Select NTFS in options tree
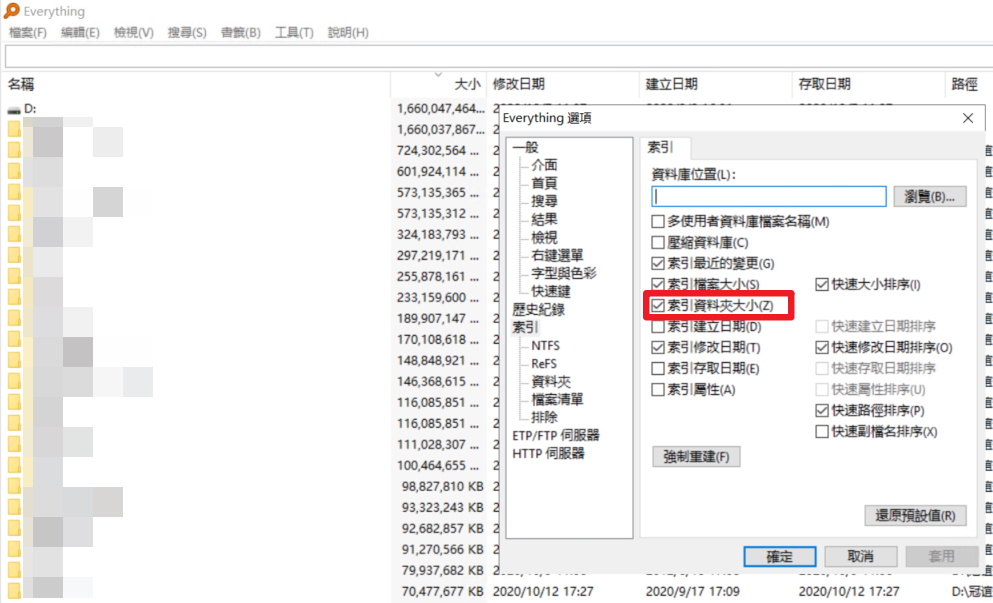Viewport: 993px width, 603px height. (x=545, y=346)
